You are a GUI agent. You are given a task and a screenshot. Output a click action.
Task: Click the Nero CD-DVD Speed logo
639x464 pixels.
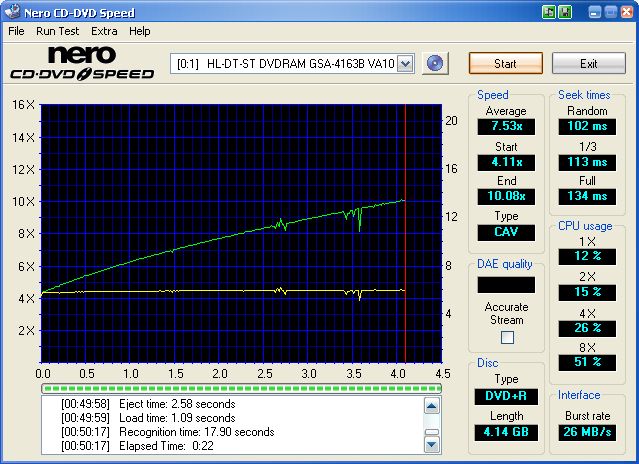[x=82, y=64]
